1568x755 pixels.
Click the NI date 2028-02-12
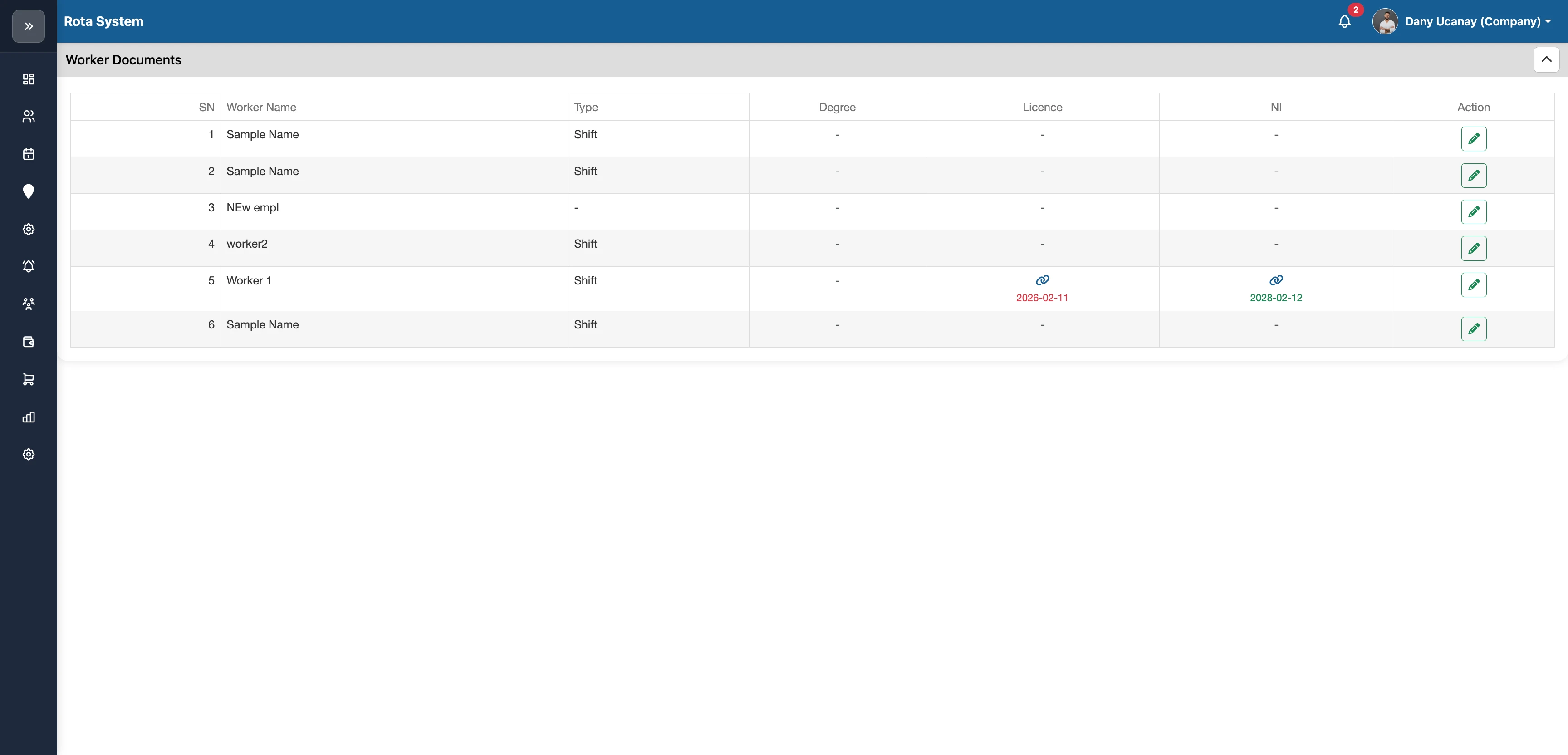(x=1276, y=298)
